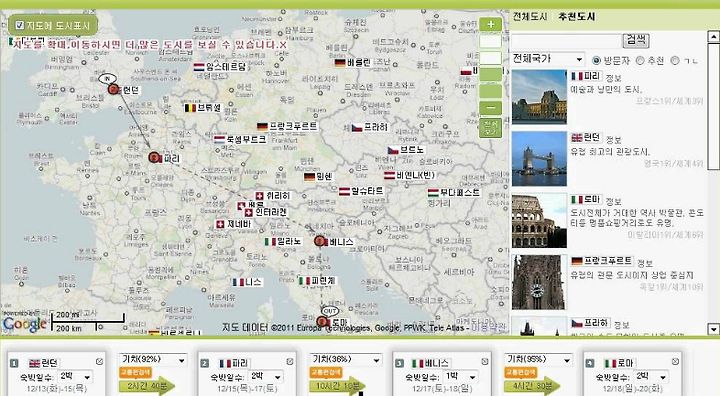Open London's 숙박일수 nights dropdown
Image resolution: width=720 pixels, height=396 pixels.
click(x=75, y=377)
